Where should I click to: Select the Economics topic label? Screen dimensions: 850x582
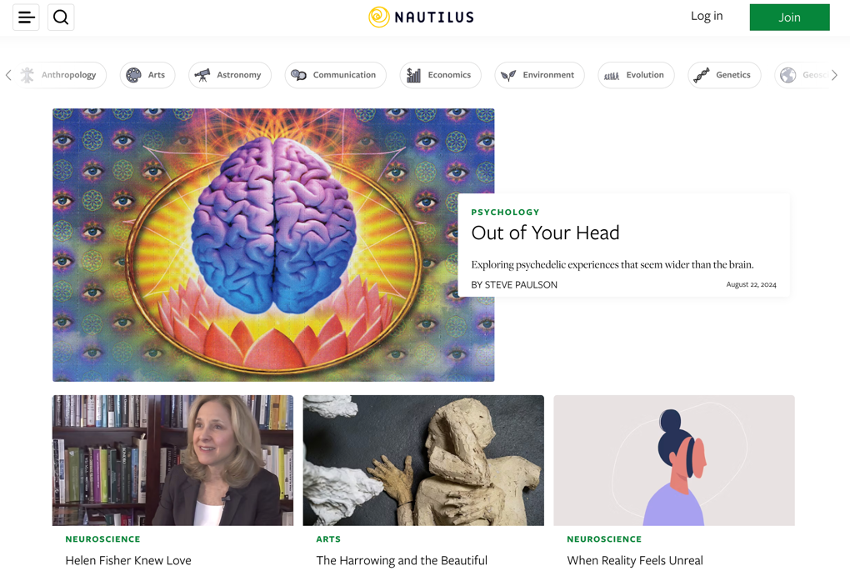[449, 75]
